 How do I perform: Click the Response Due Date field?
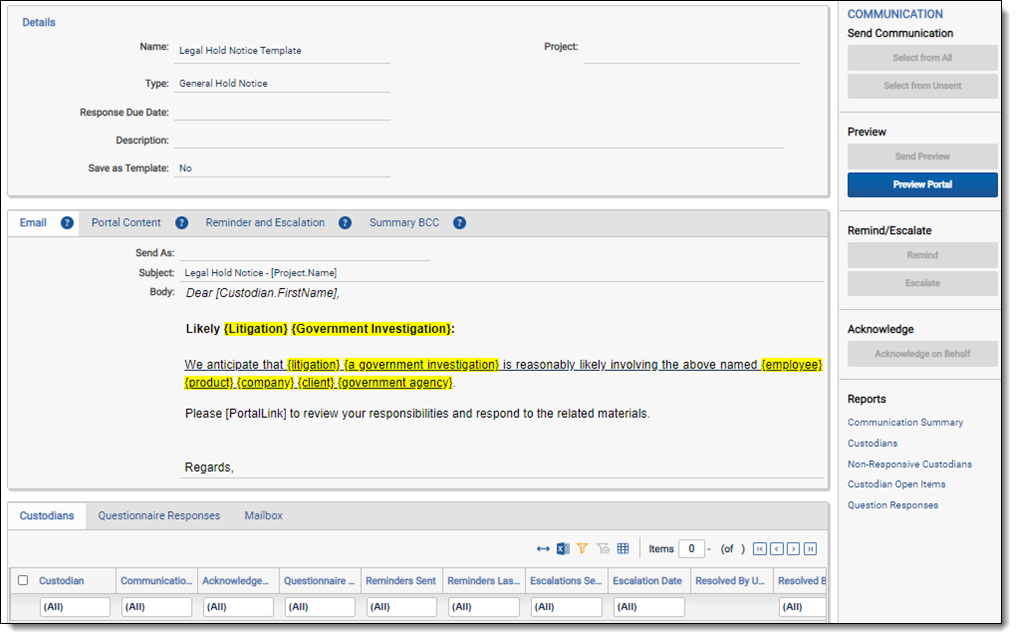[x=282, y=112]
